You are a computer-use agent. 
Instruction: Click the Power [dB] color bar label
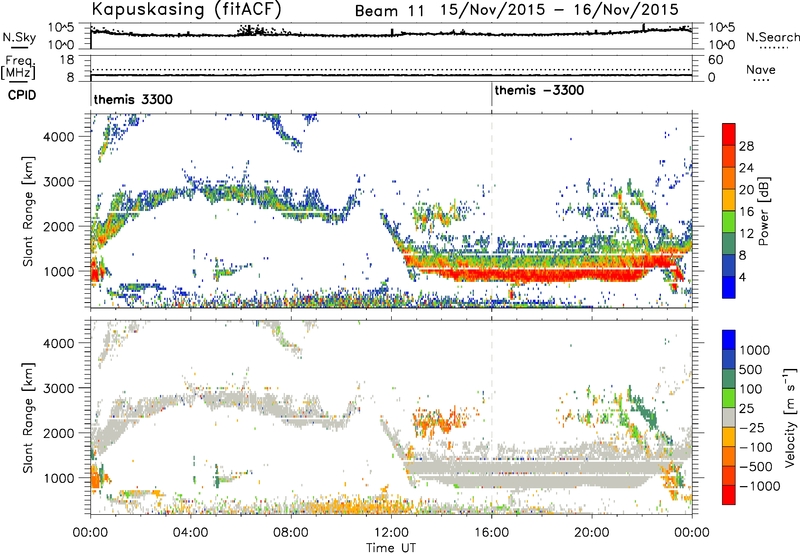point(763,211)
